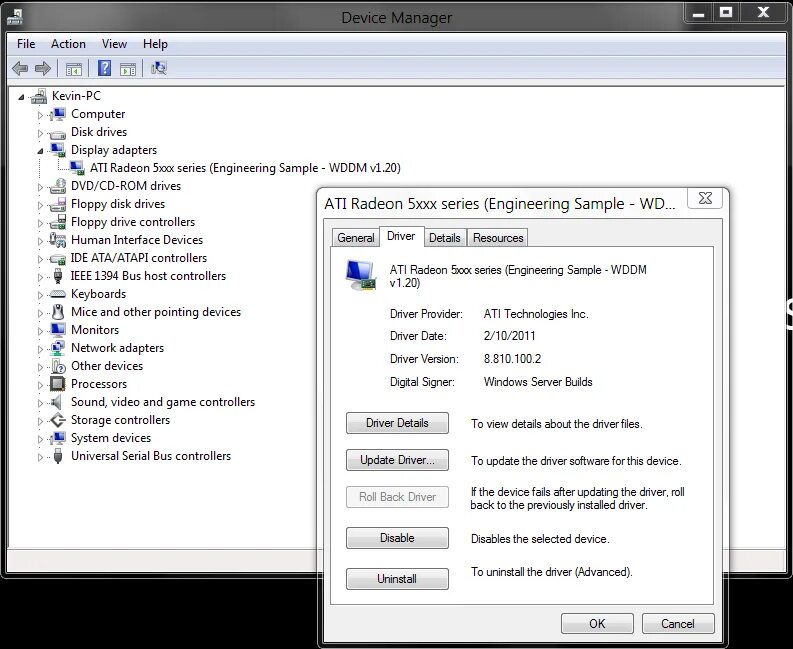
Task: Click the Uninstall button
Action: point(397,579)
